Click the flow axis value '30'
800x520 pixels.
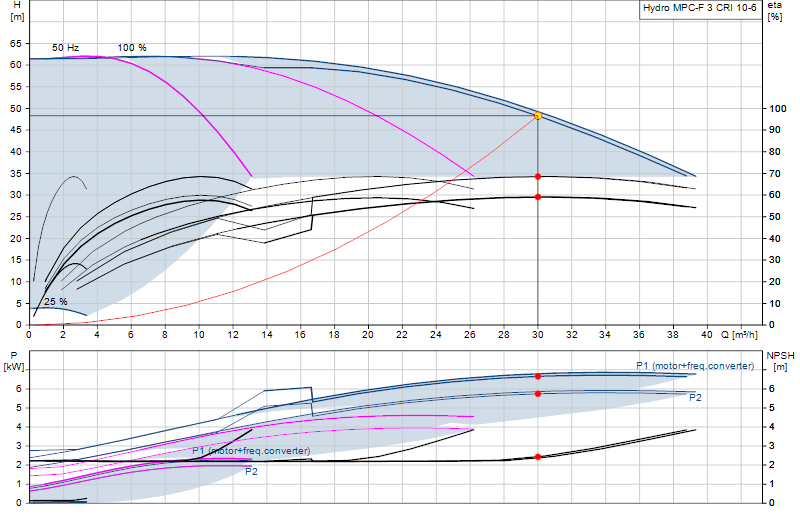(x=538, y=335)
